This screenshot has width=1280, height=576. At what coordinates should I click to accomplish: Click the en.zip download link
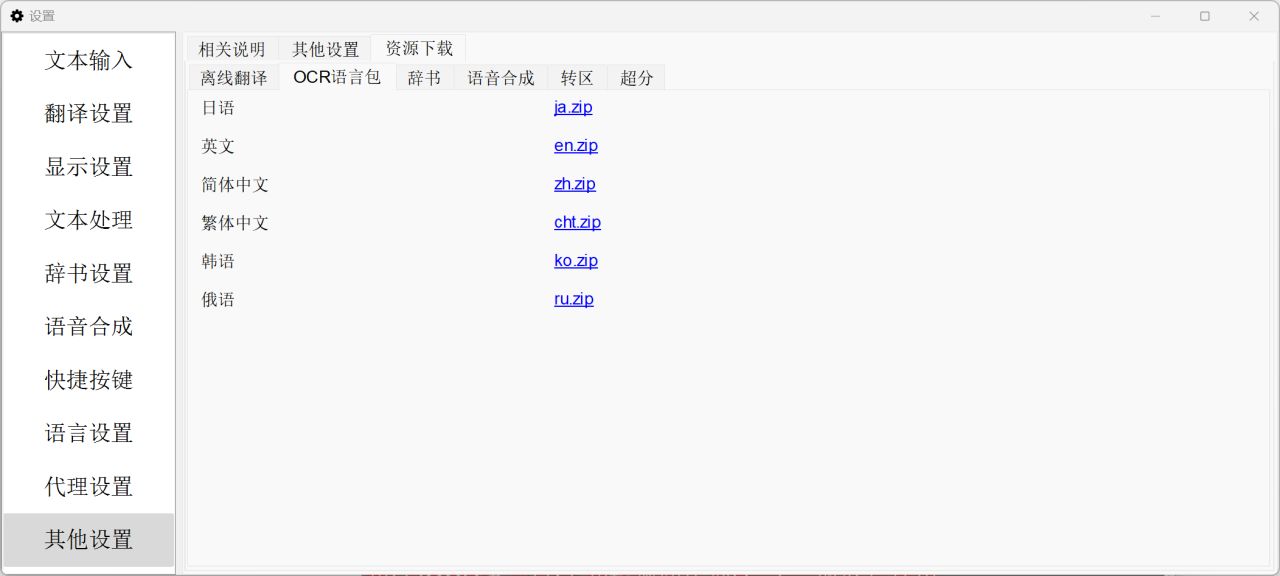click(x=576, y=146)
